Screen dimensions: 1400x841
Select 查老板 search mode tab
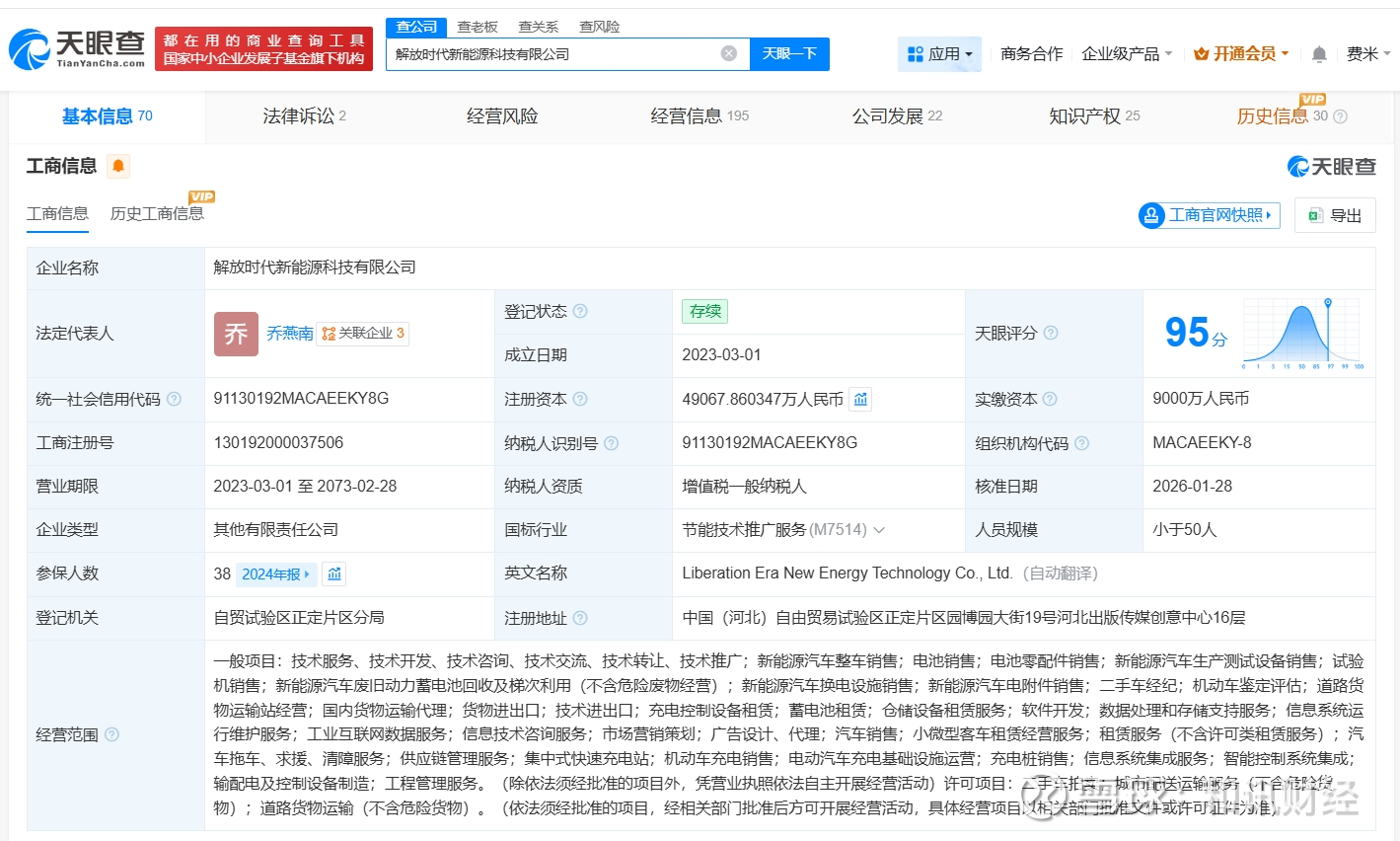[478, 27]
